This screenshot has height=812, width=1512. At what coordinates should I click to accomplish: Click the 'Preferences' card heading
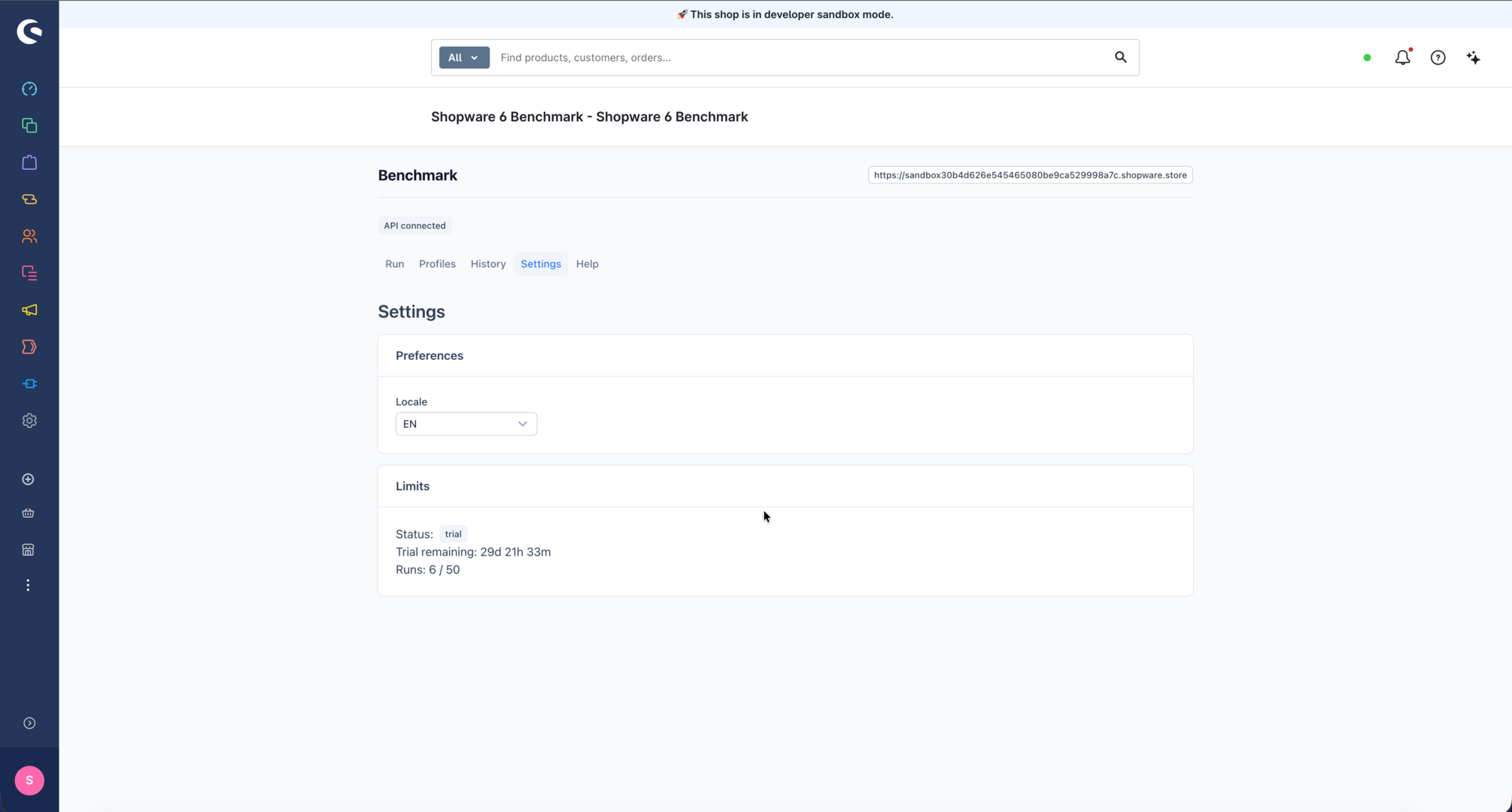click(430, 356)
